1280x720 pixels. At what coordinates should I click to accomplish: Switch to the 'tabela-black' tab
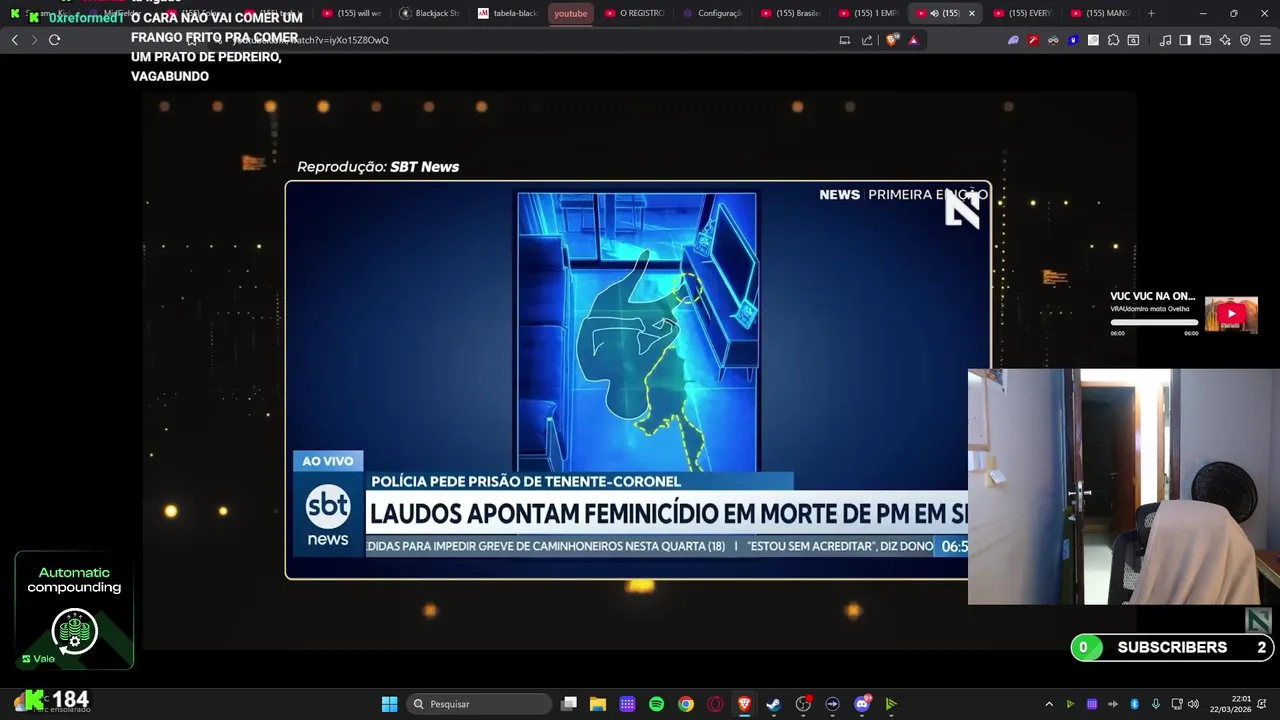click(507, 13)
